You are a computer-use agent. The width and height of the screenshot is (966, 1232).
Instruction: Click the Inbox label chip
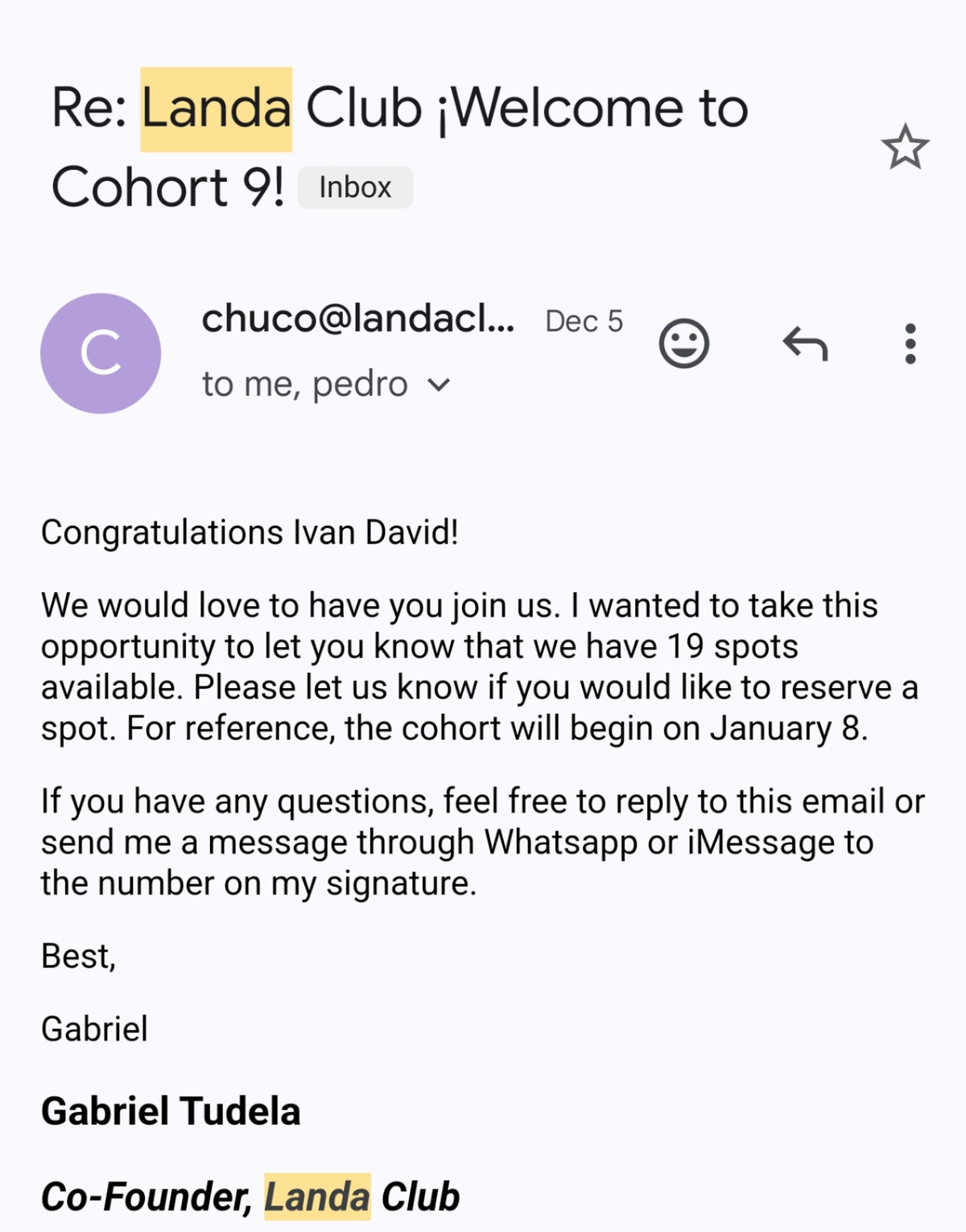point(355,187)
